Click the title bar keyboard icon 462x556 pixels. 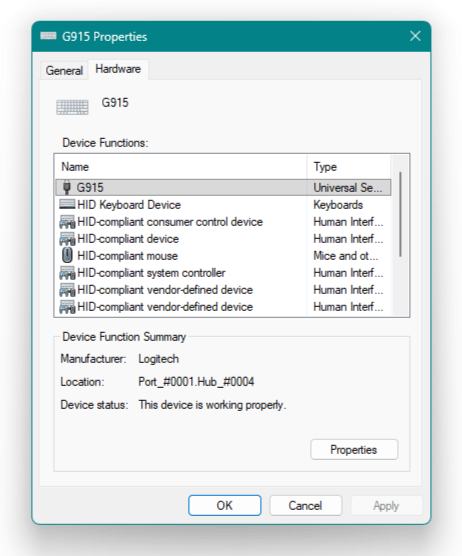coord(48,36)
